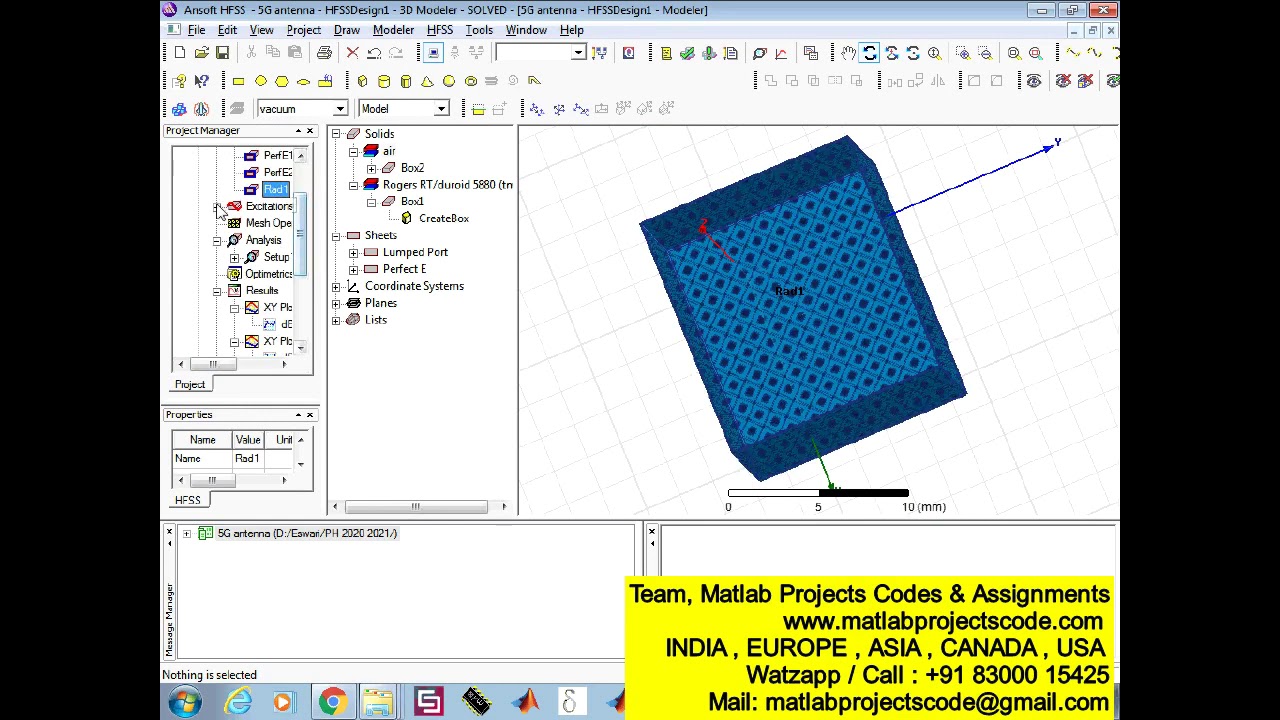Open the Edit menu
The width and height of the screenshot is (1280, 720).
tap(227, 30)
